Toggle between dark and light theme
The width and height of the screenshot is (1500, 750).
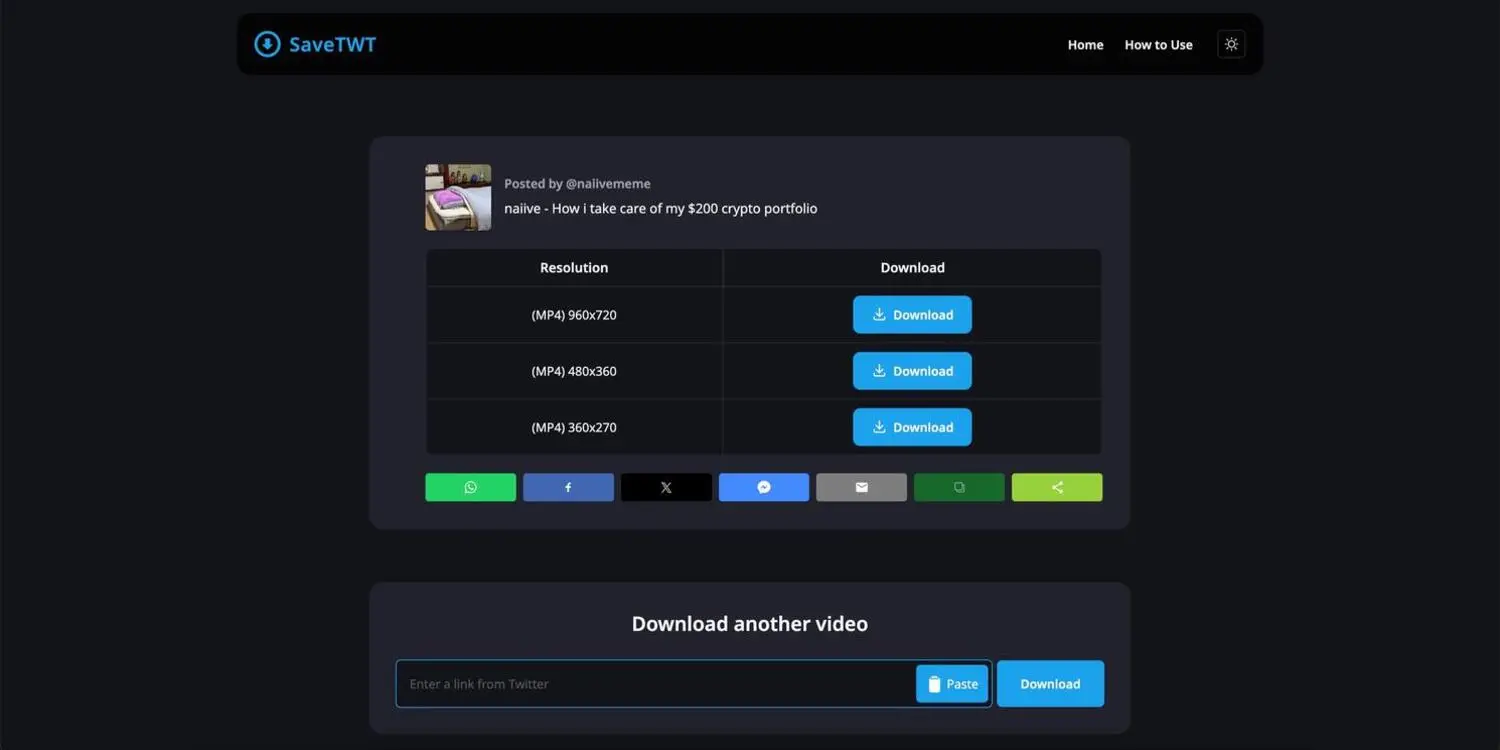point(1231,44)
